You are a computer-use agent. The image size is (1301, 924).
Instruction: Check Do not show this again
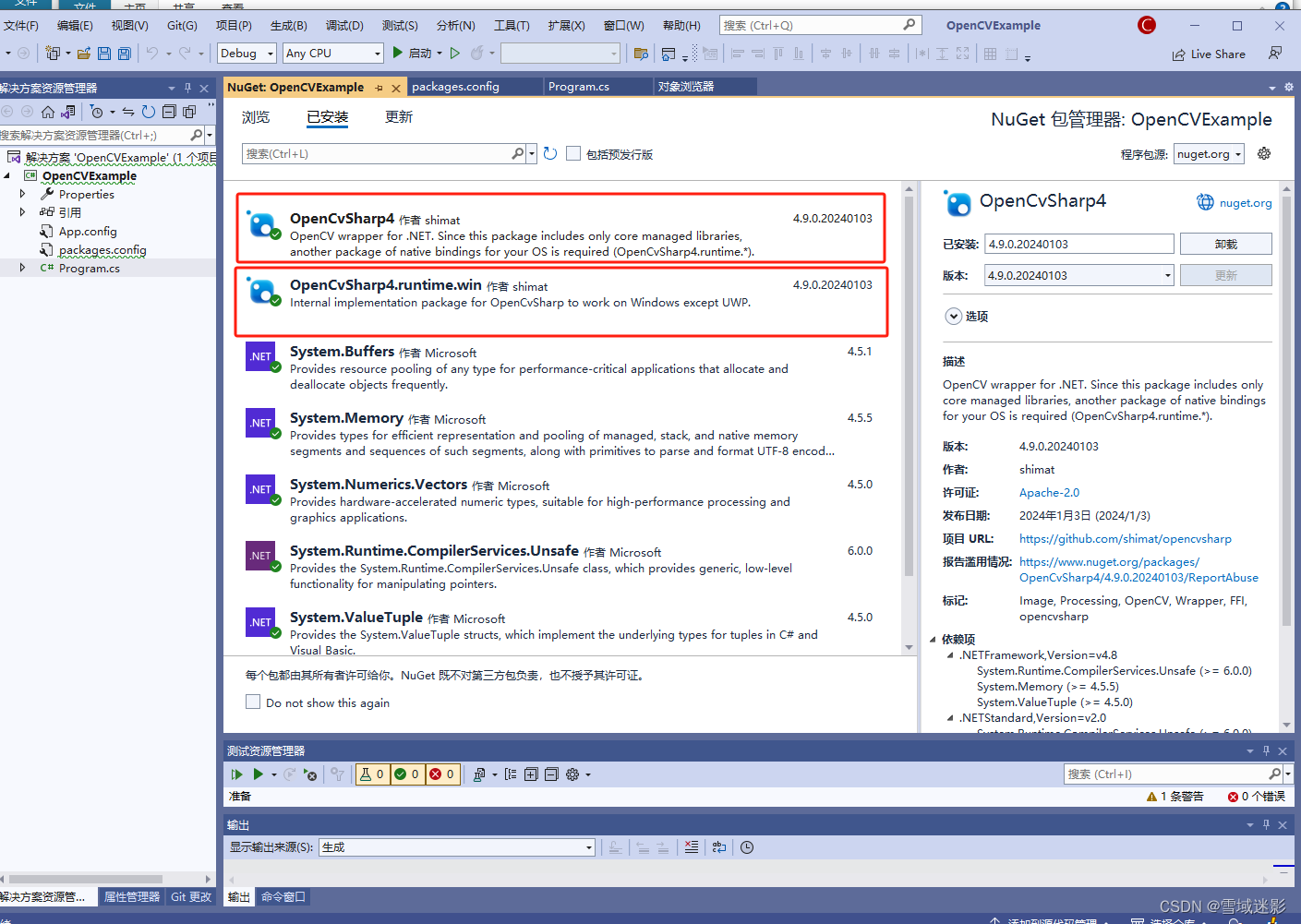[253, 702]
